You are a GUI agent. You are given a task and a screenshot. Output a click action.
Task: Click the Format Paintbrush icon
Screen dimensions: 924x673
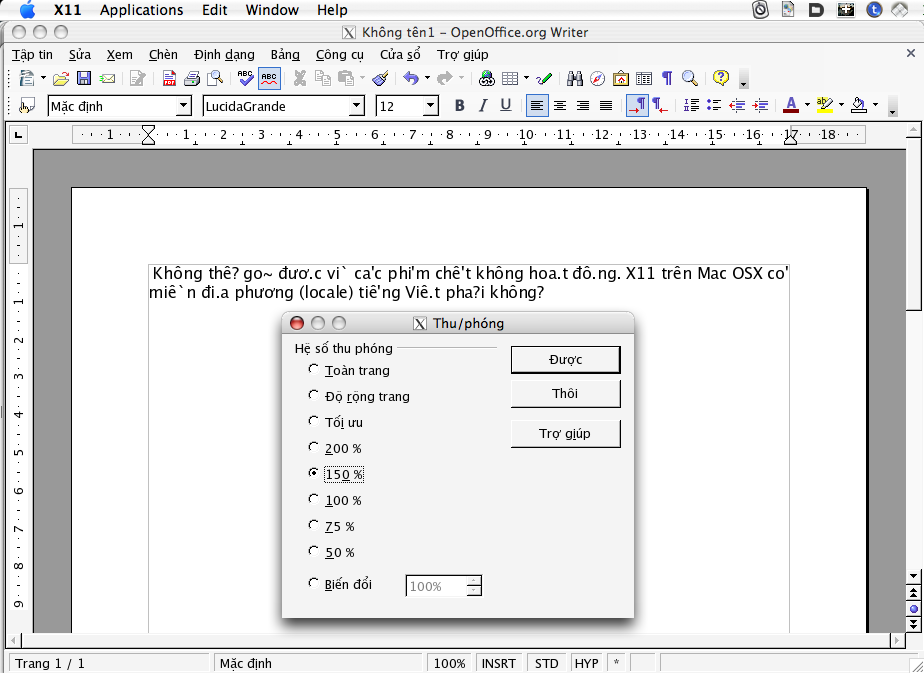pyautogui.click(x=381, y=78)
